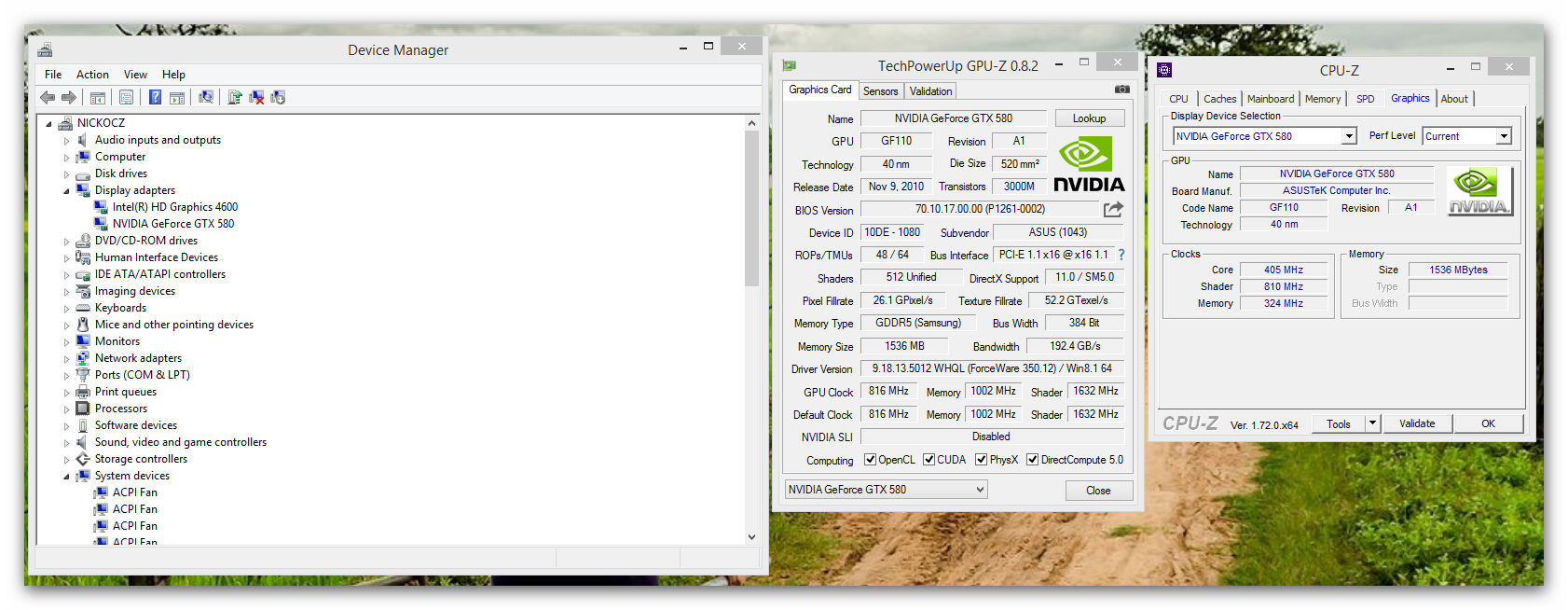Click Disable device toolbar icon with down arrow
The height and width of the screenshot is (610, 1568).
(x=277, y=97)
